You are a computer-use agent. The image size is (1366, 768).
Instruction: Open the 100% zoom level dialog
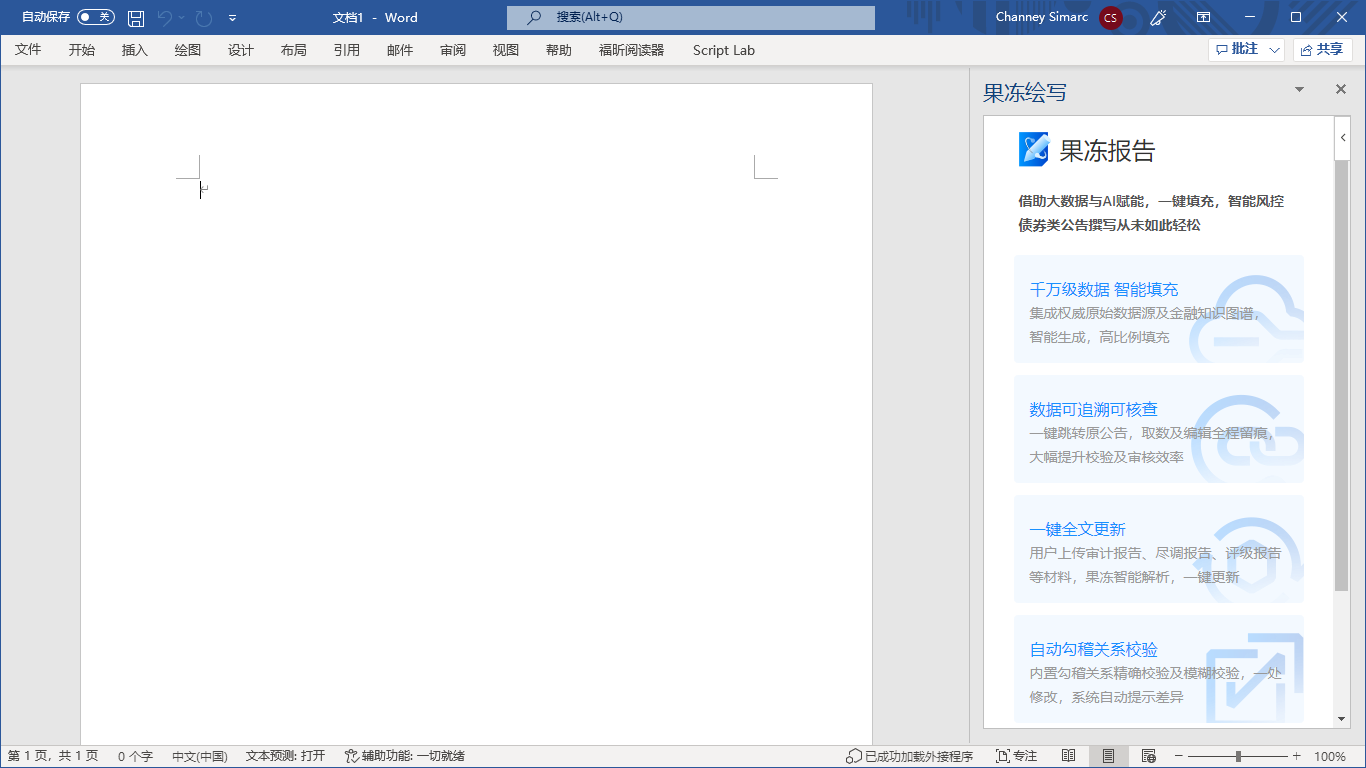coord(1330,756)
